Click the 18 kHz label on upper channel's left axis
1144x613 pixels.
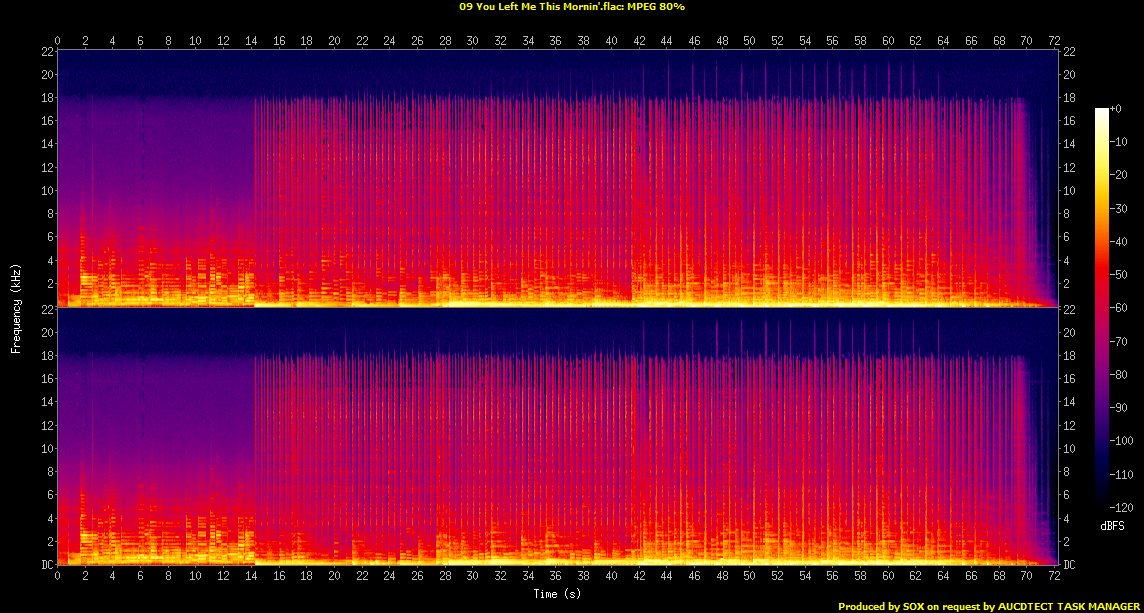[46, 98]
